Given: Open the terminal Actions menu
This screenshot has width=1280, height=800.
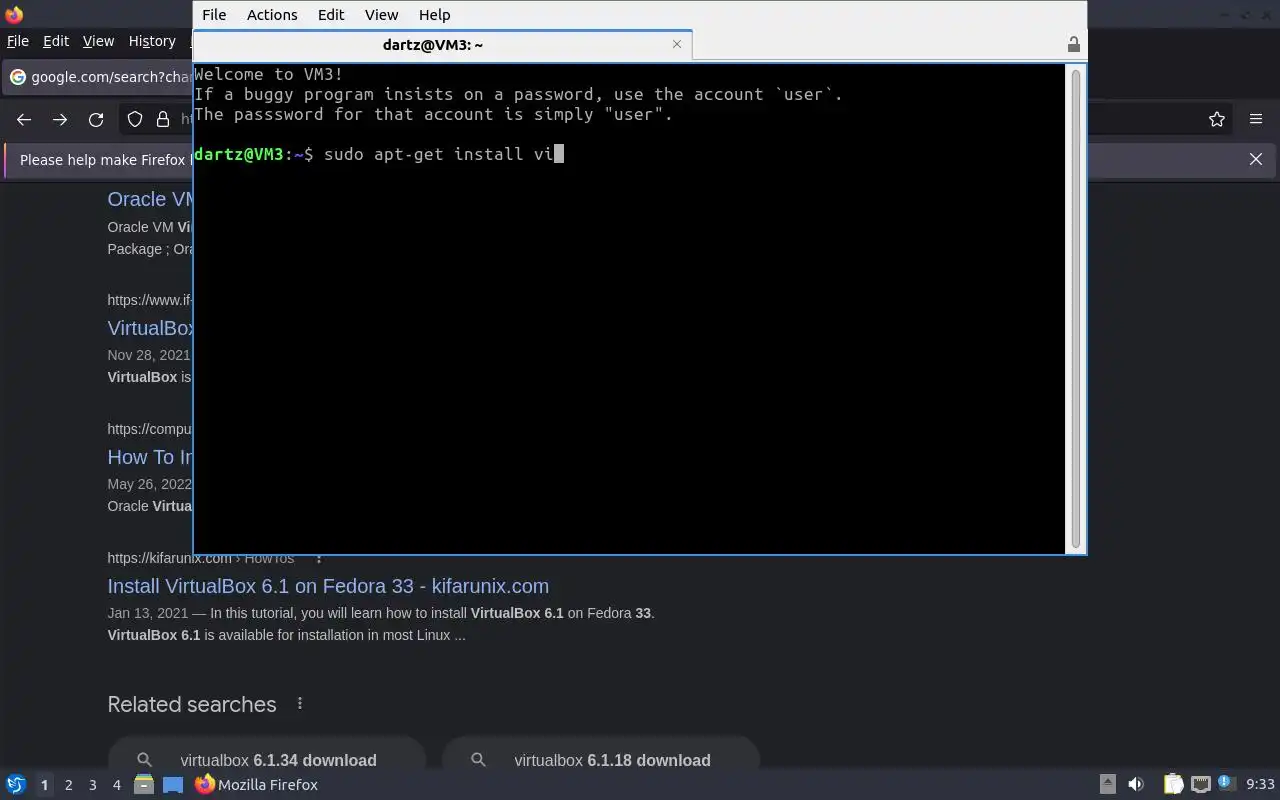Looking at the screenshot, I should 272,15.
